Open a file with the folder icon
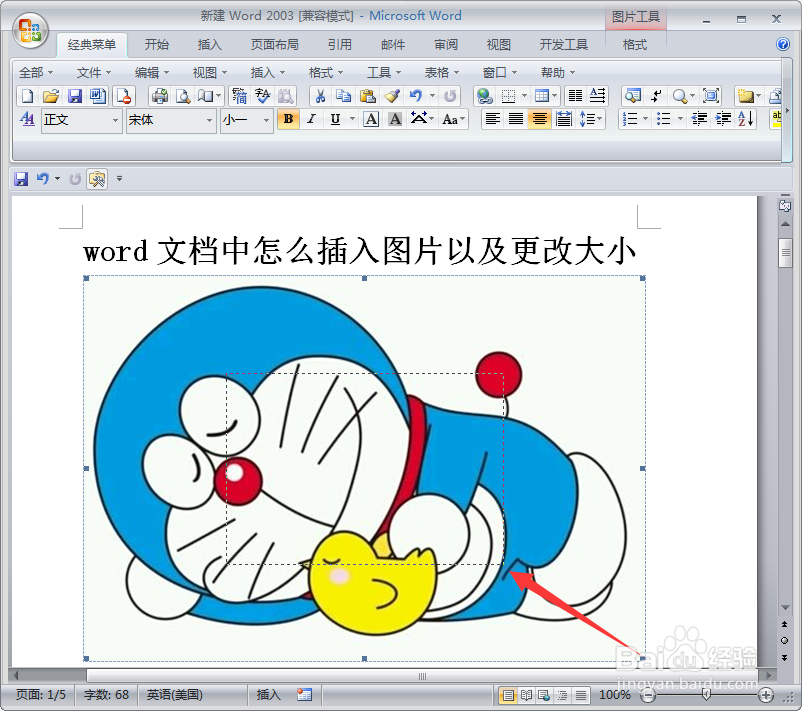The height and width of the screenshot is (711, 802). coord(51,96)
